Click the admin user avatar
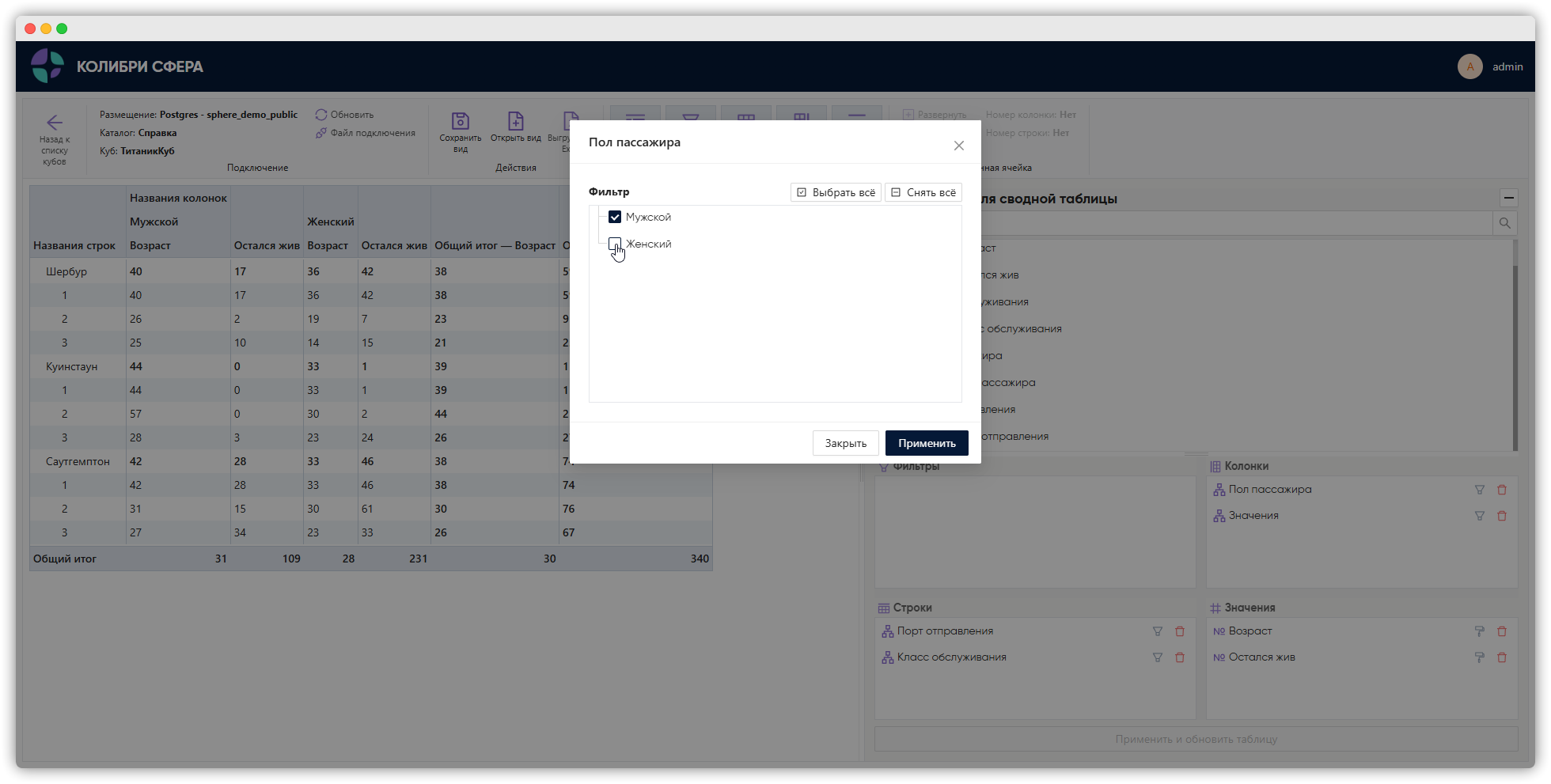 [x=1470, y=66]
